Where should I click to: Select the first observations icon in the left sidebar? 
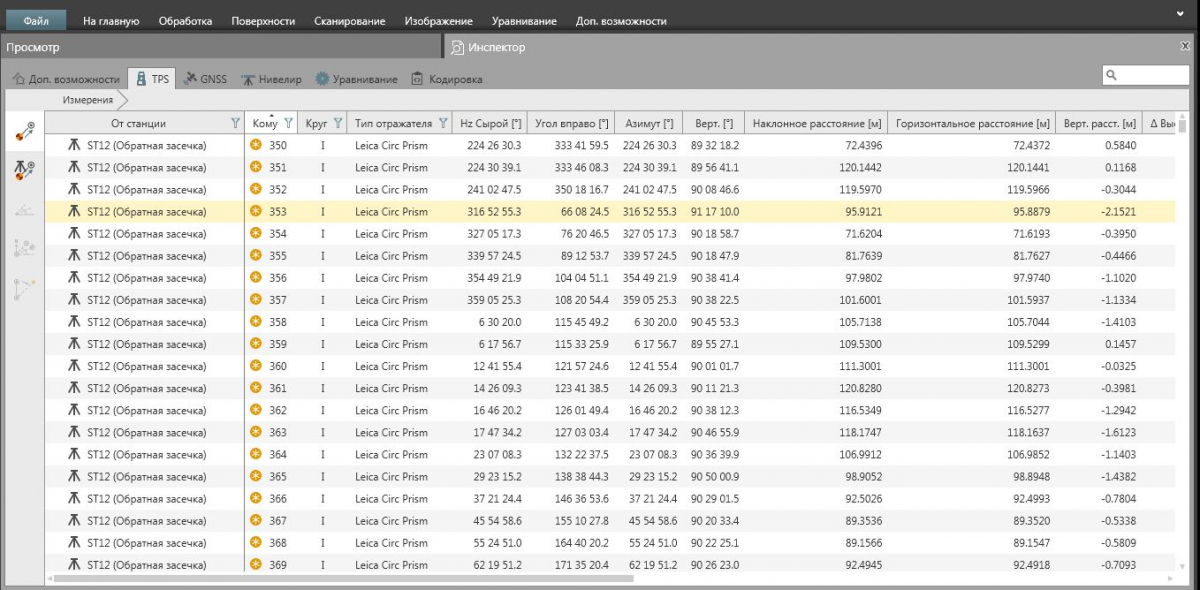[24, 131]
